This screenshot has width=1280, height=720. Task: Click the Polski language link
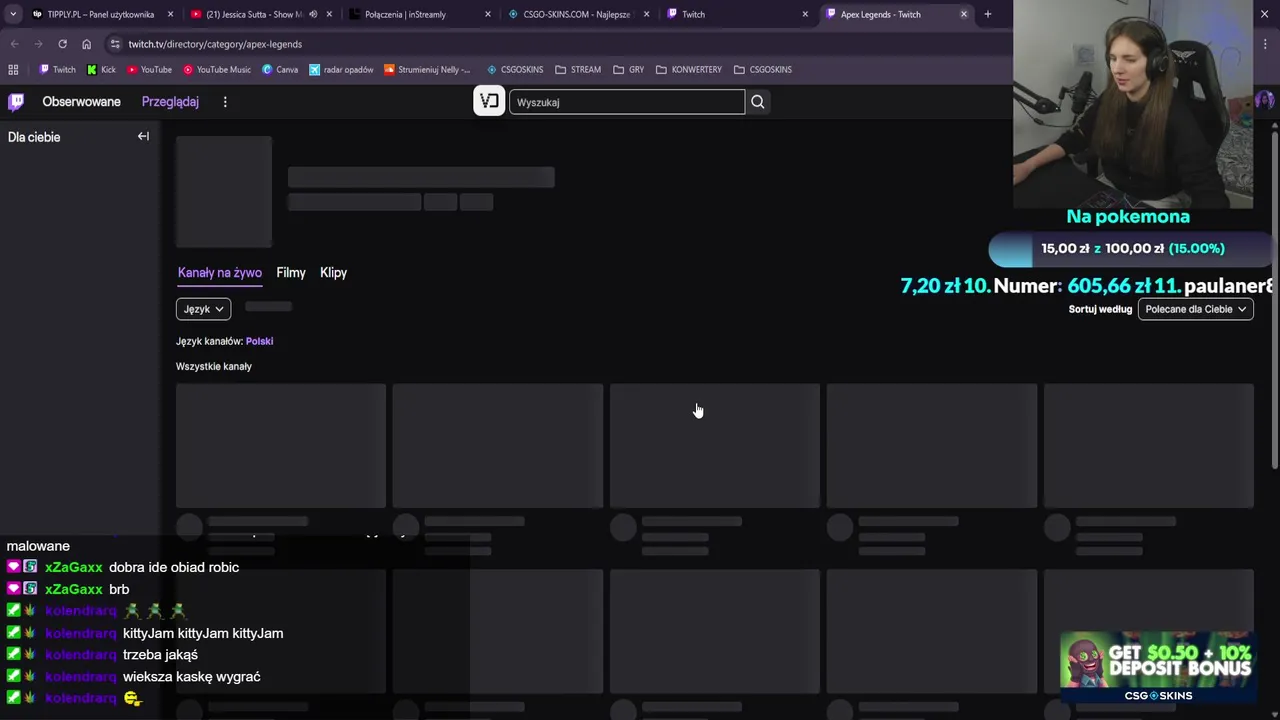[259, 341]
